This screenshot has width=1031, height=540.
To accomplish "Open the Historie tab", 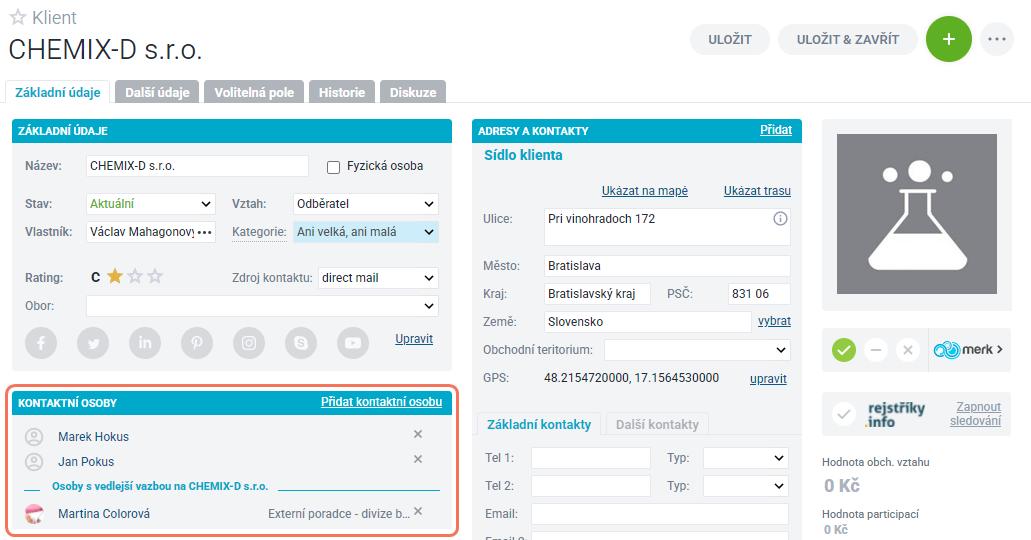I will point(342,92).
